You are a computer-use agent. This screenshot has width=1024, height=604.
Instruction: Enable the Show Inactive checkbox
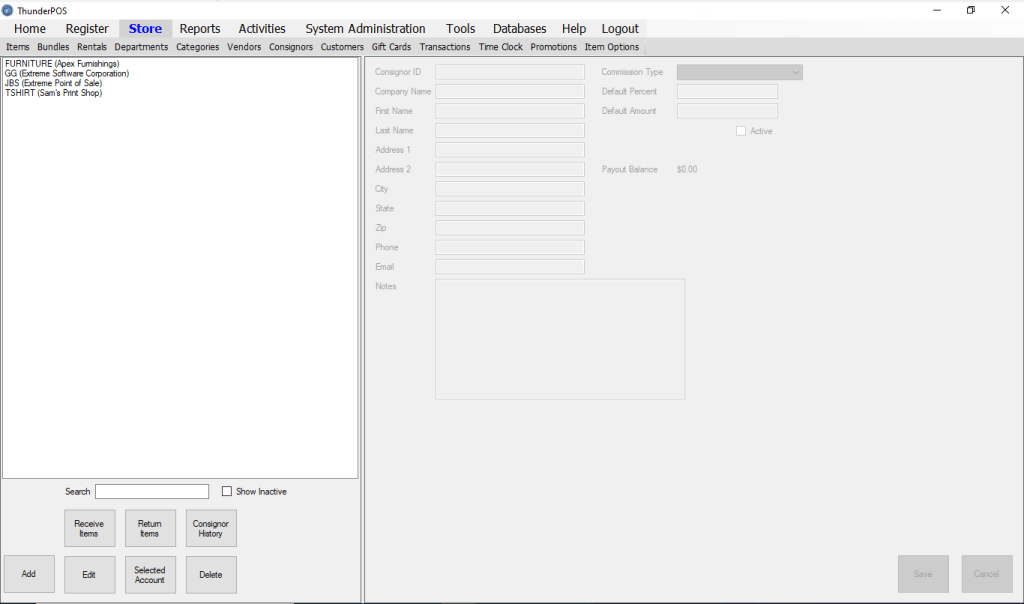tap(226, 491)
